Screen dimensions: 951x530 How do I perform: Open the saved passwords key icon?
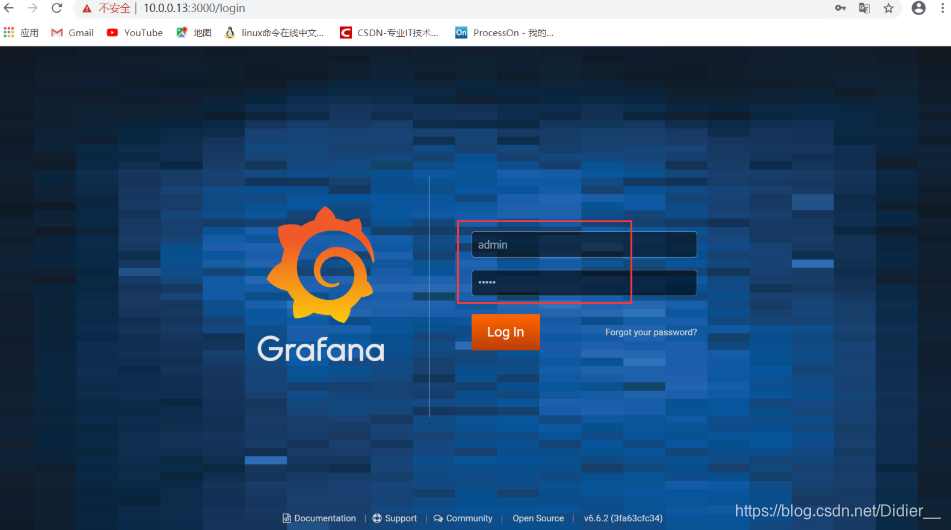840,8
